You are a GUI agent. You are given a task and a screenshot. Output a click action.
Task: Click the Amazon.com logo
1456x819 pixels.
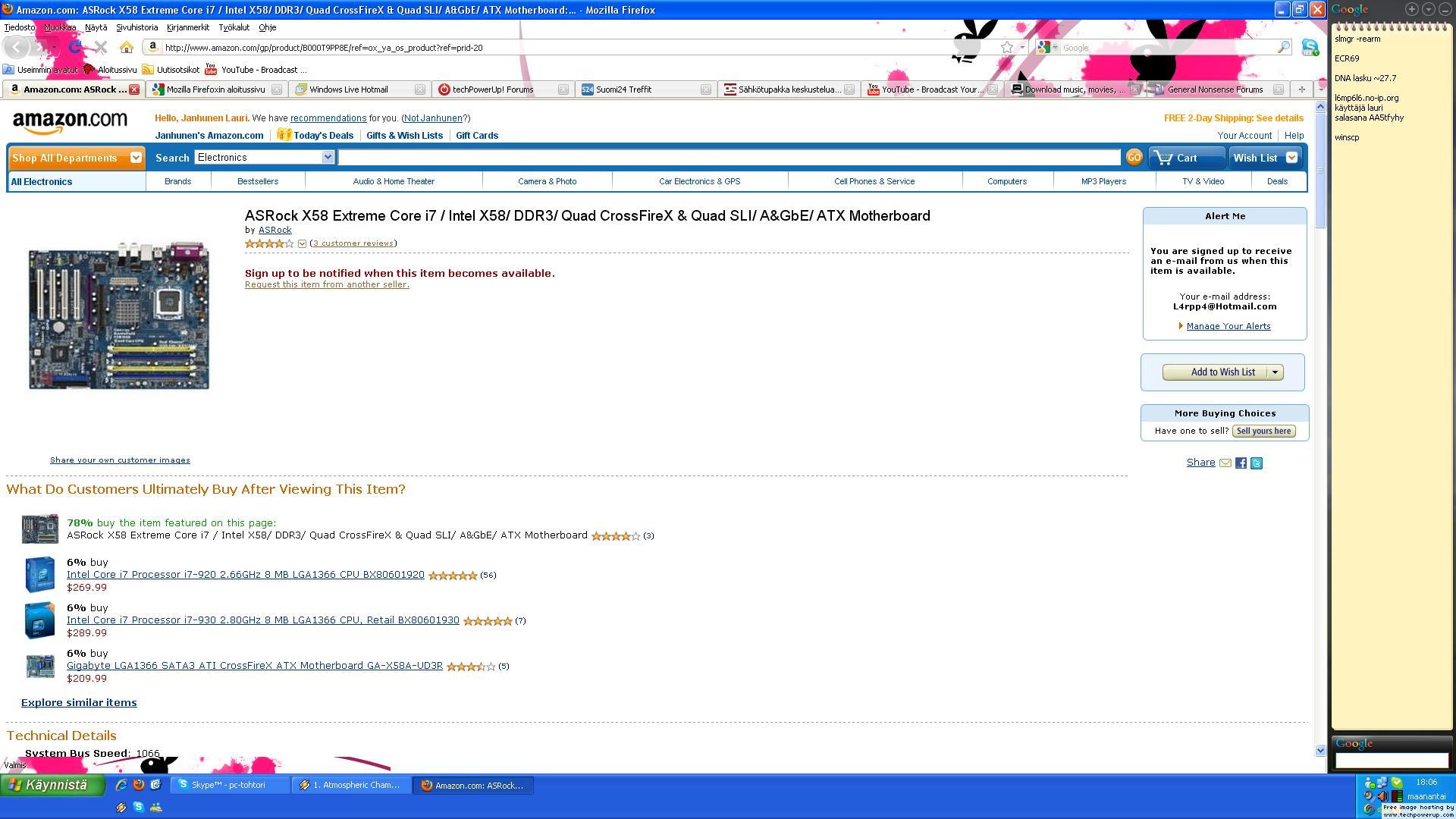tap(70, 122)
